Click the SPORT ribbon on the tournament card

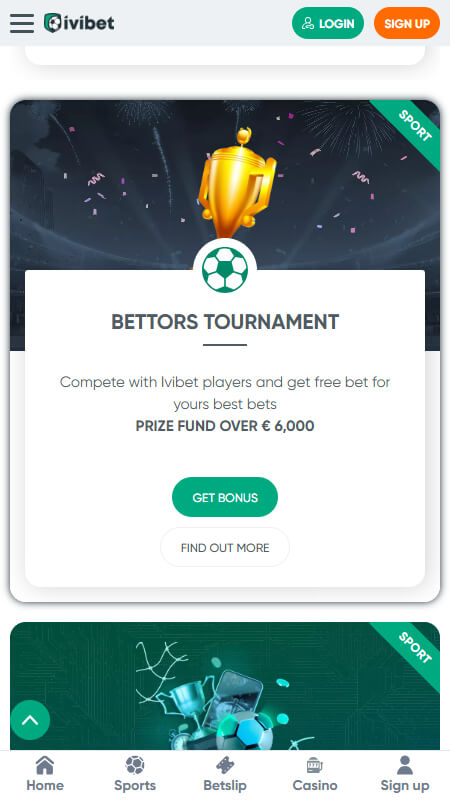[x=412, y=128]
